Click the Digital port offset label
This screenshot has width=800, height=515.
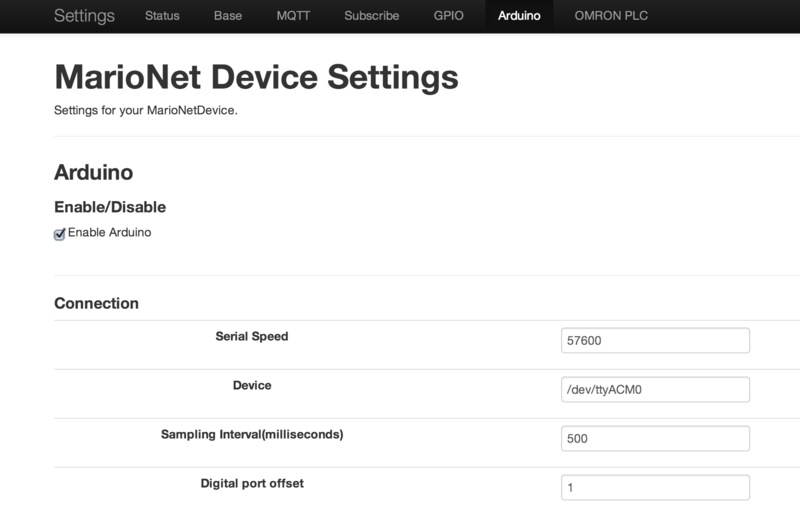[x=252, y=483]
